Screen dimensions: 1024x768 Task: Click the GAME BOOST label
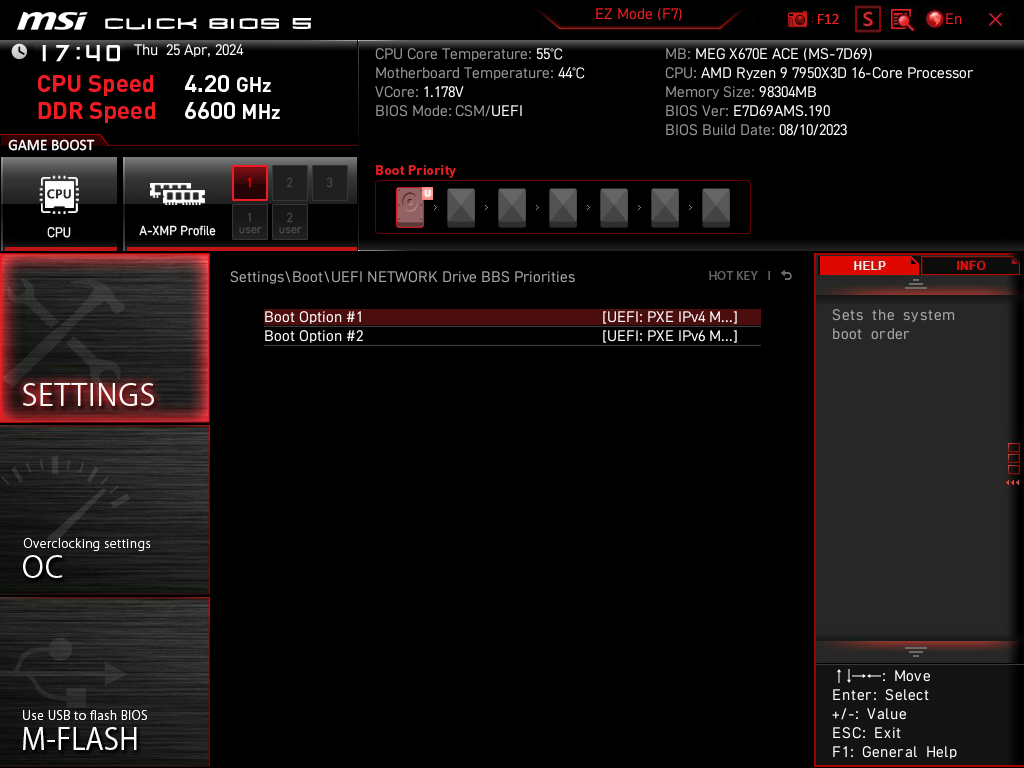click(x=51, y=145)
